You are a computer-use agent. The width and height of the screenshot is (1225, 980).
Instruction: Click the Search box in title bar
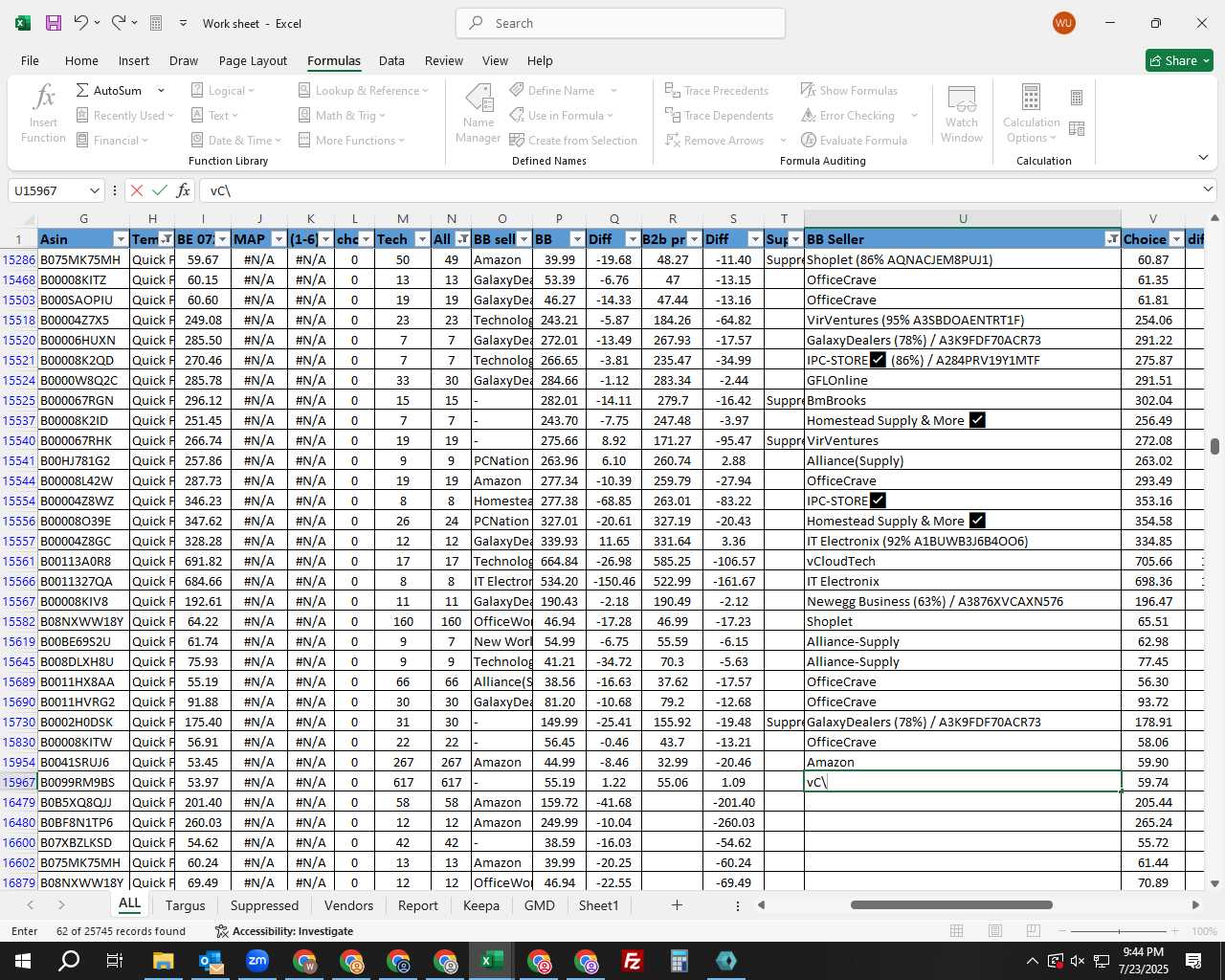coord(620,23)
